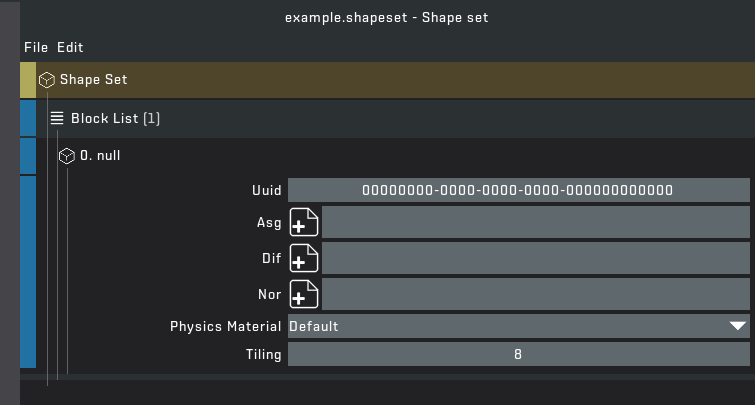Screen dimensions: 755x405
Task: Open the File menu
Action: click(36, 47)
